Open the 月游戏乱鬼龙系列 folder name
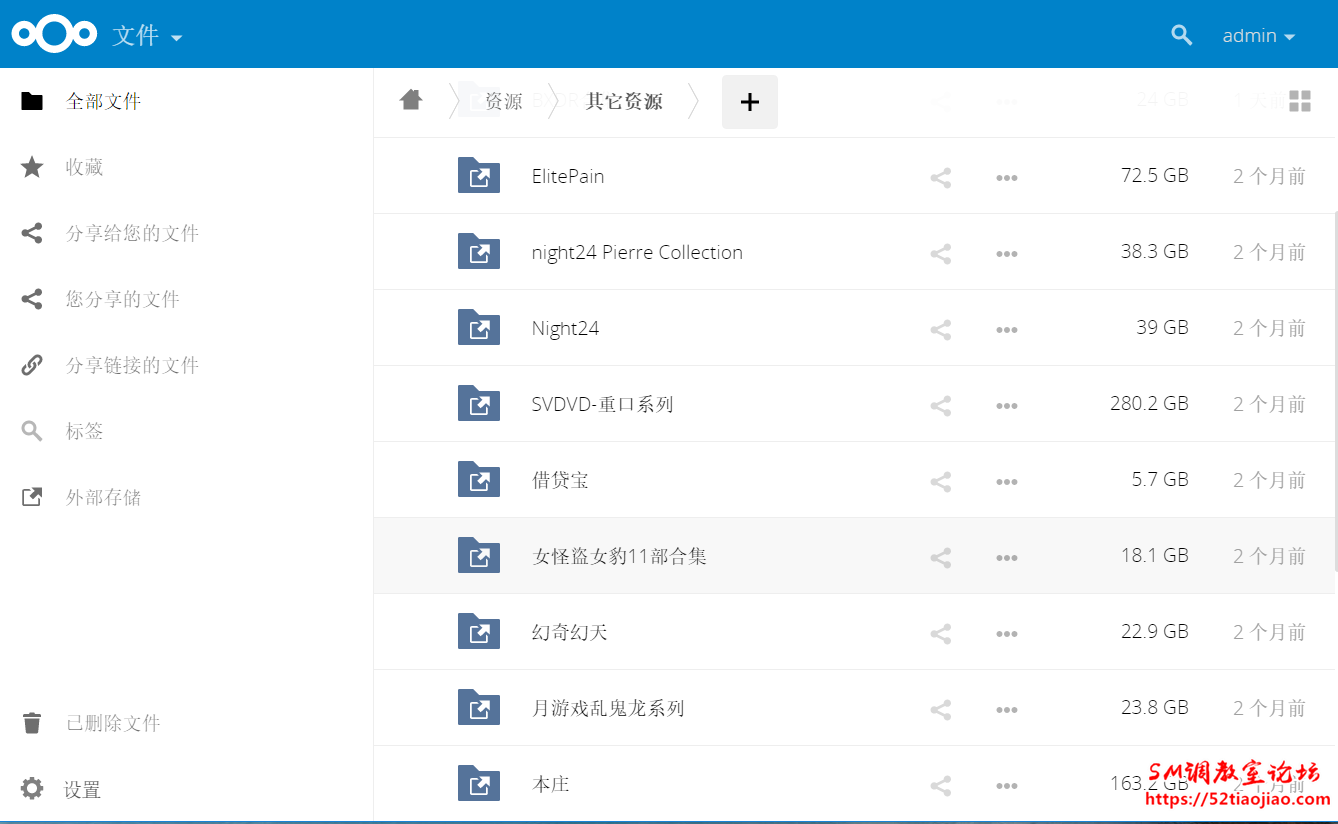The image size is (1338, 824). click(x=608, y=708)
